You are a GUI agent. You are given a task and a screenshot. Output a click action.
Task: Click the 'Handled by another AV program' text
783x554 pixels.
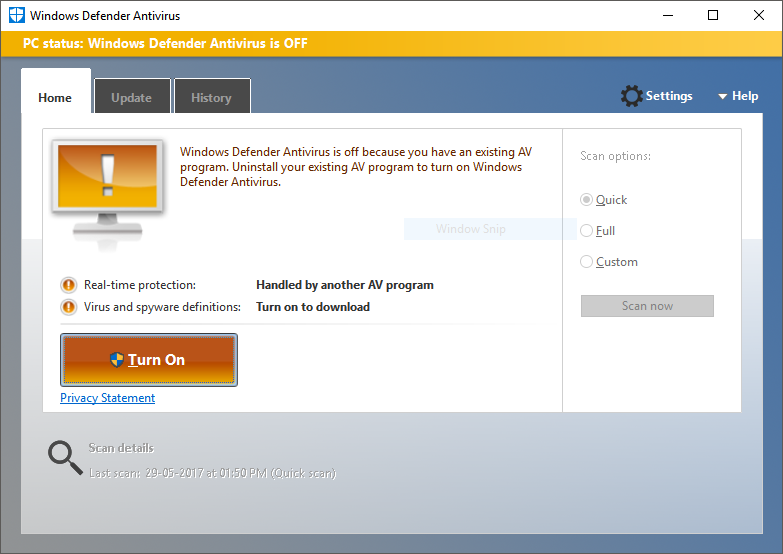click(345, 285)
